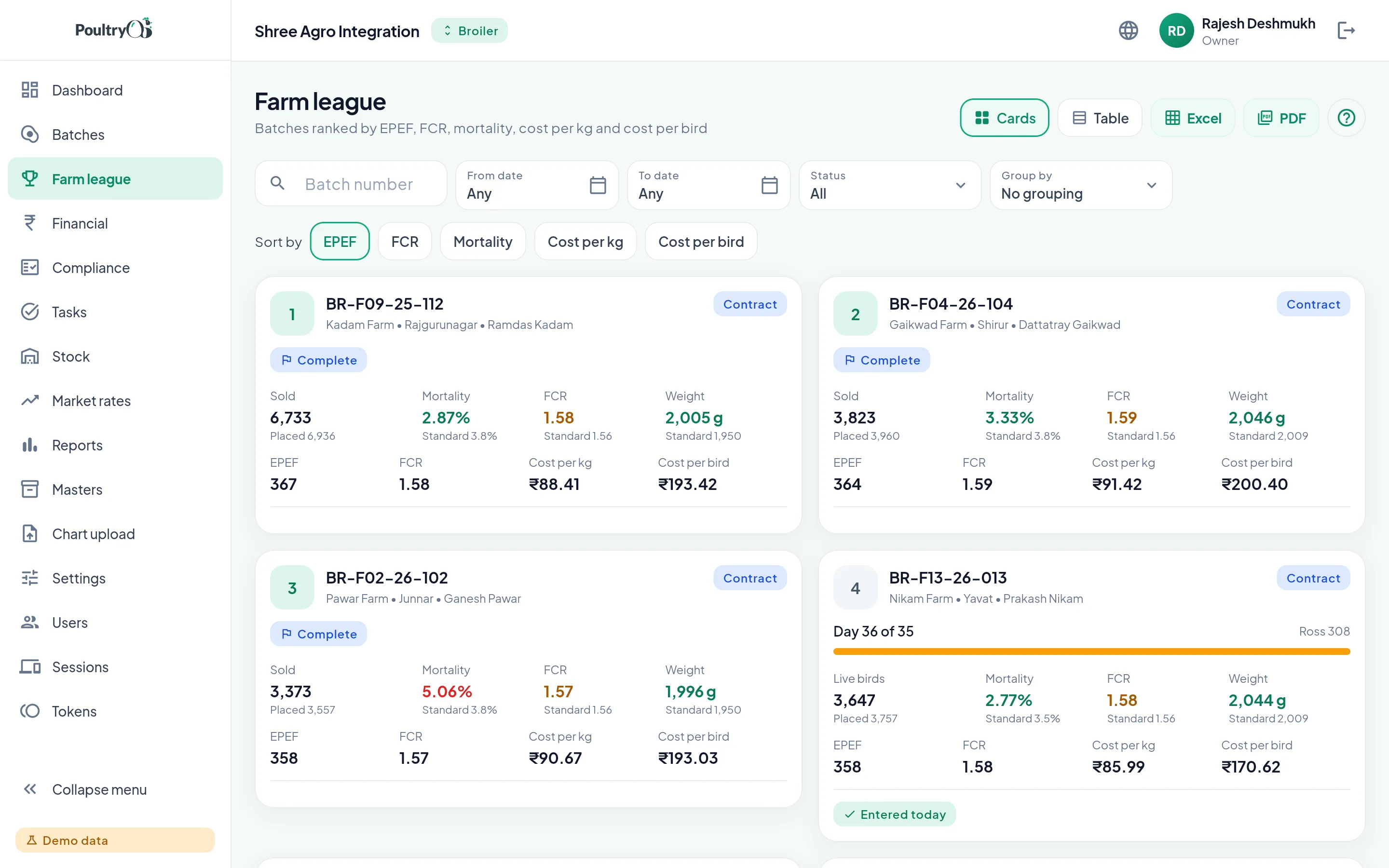Viewport: 1389px width, 868px height.
Task: Open Chart upload file icon
Action: point(30,534)
